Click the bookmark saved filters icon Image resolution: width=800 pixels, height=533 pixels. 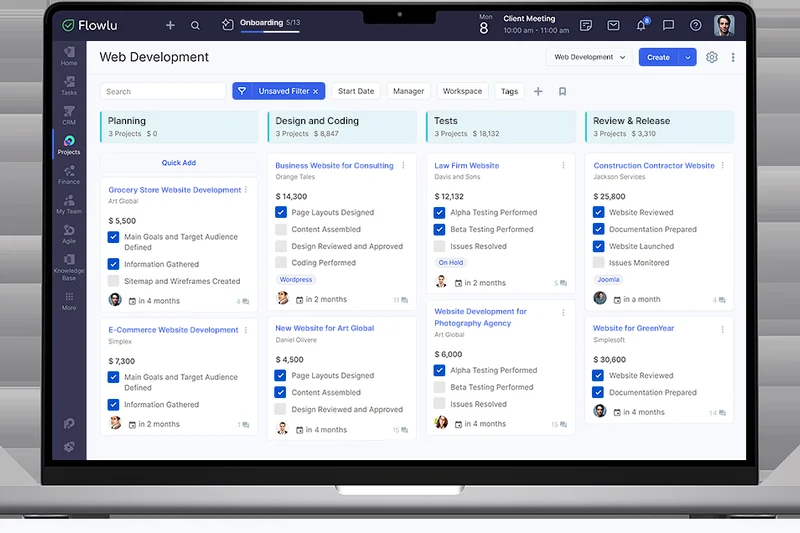(562, 91)
